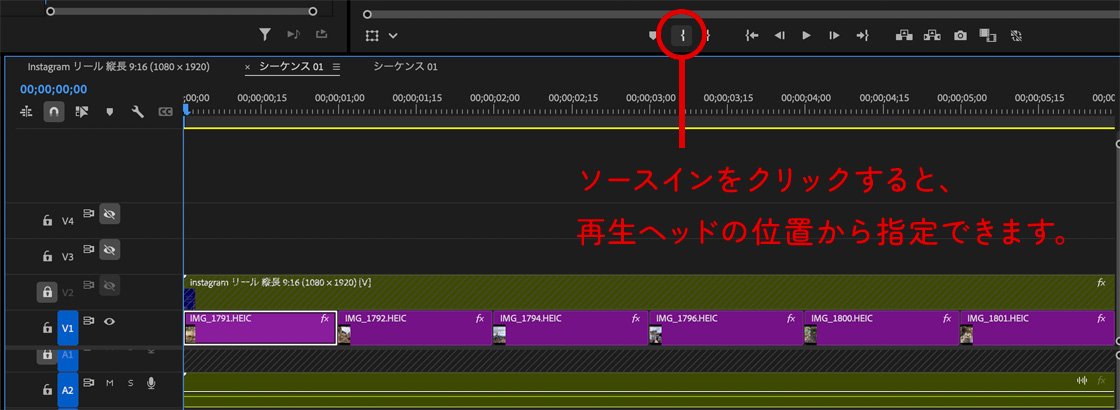Mute the A2 audio track
This screenshot has width=1120, height=410.
coord(110,383)
